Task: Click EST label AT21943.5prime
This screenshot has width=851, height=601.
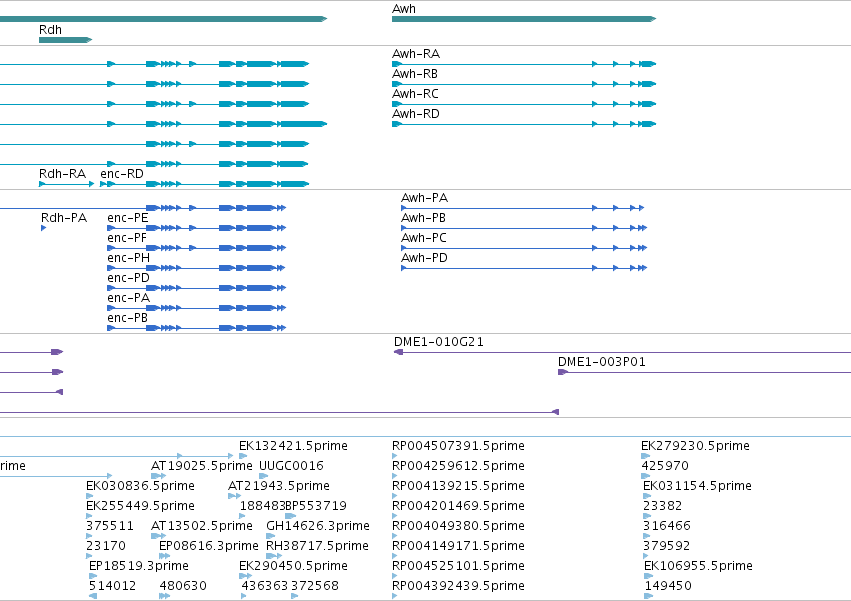Action: 279,486
